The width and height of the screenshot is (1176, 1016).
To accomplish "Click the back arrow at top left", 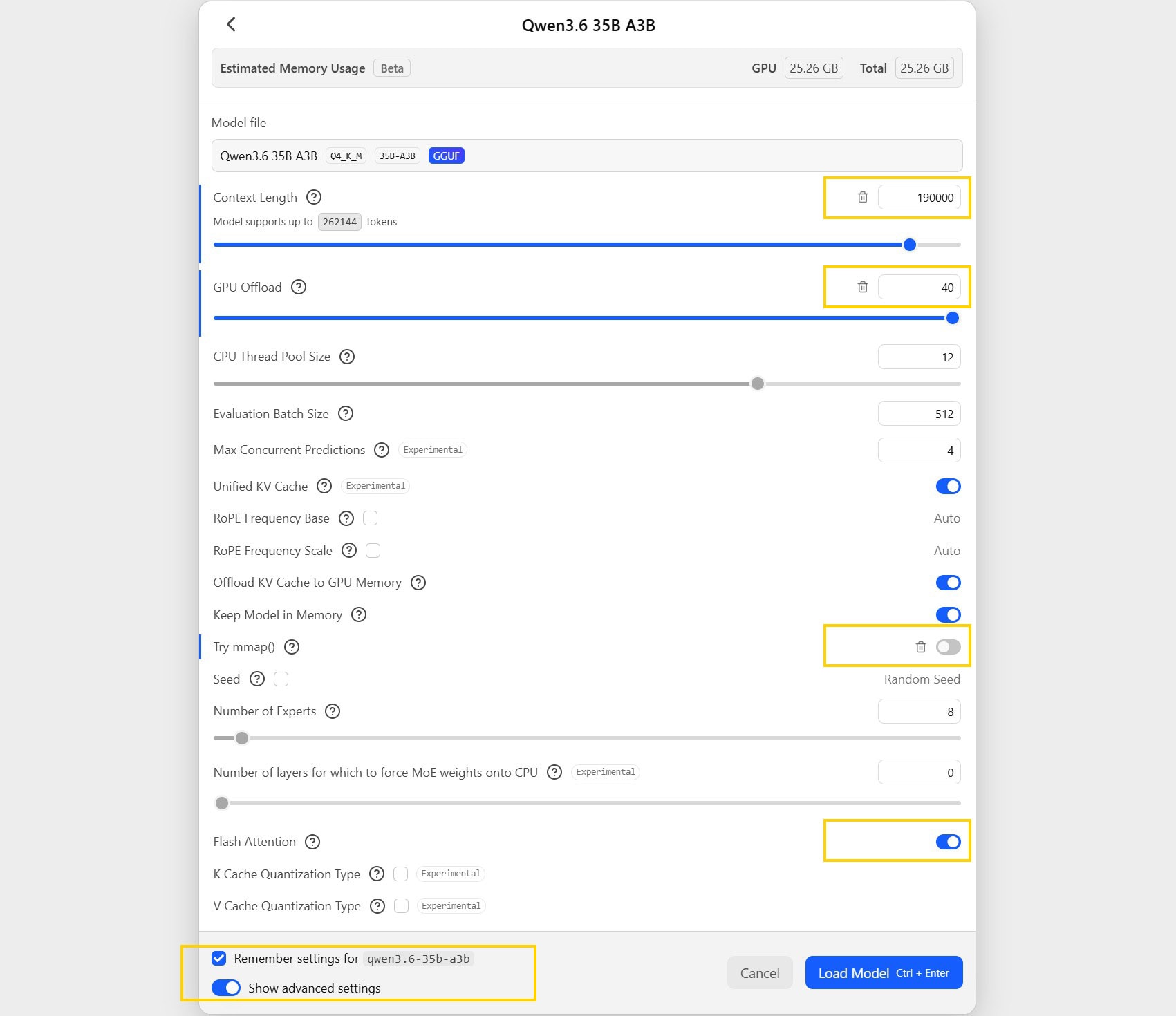I will click(231, 24).
